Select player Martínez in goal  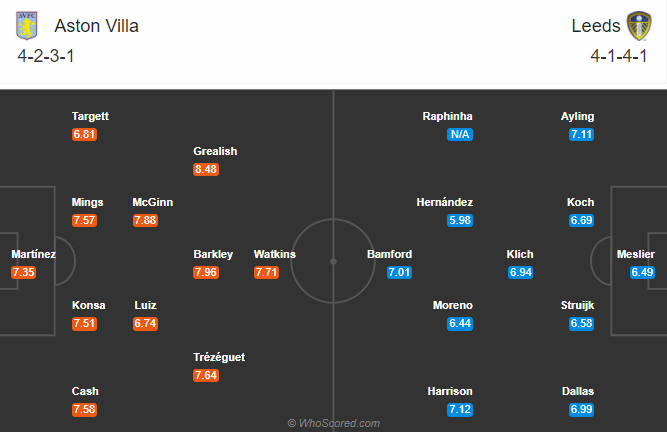(33, 254)
